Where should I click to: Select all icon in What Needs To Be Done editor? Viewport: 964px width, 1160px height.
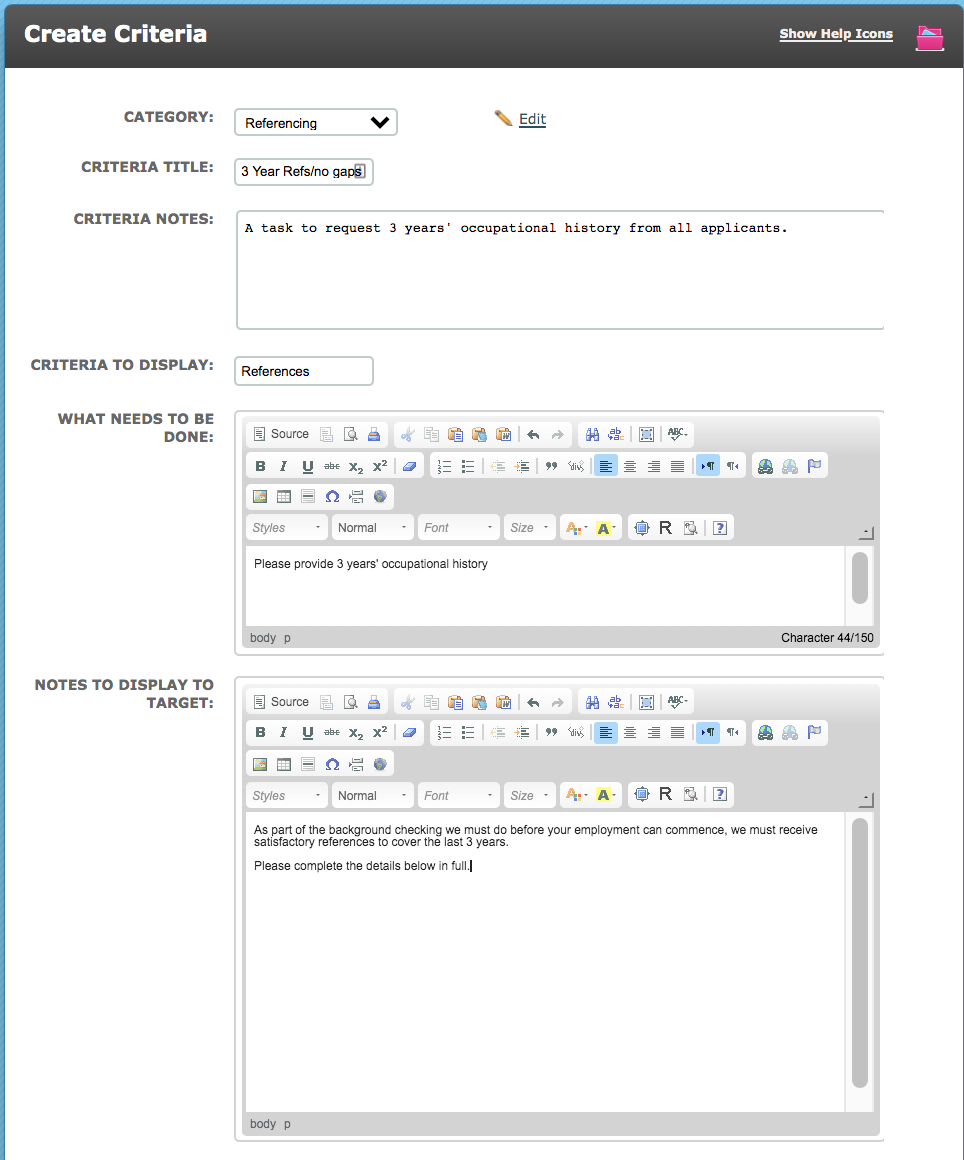(x=646, y=434)
